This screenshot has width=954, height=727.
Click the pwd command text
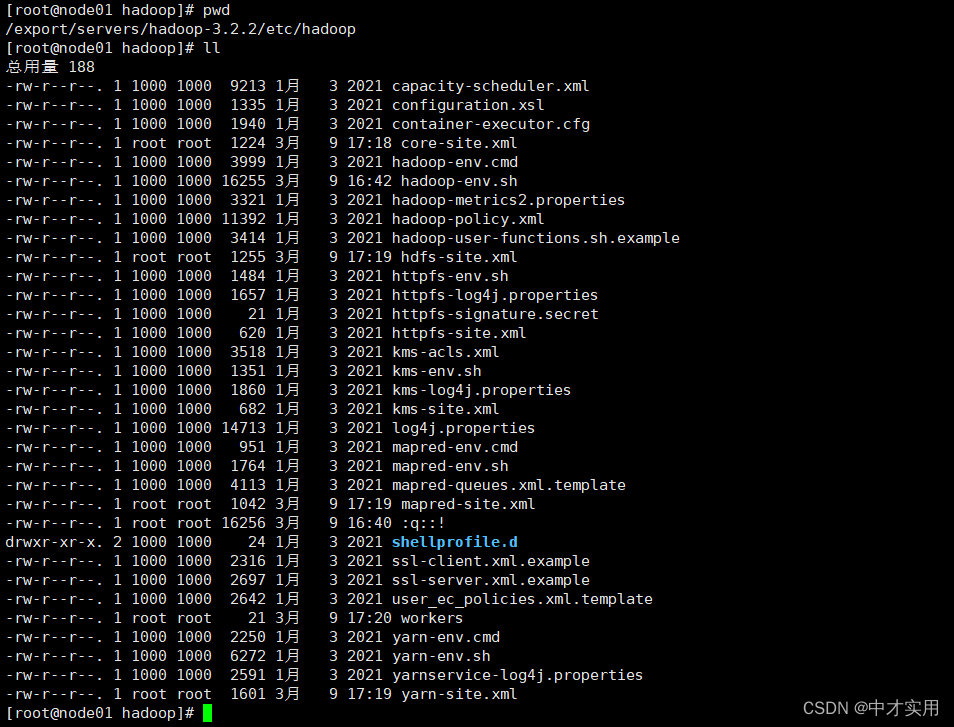tap(217, 10)
